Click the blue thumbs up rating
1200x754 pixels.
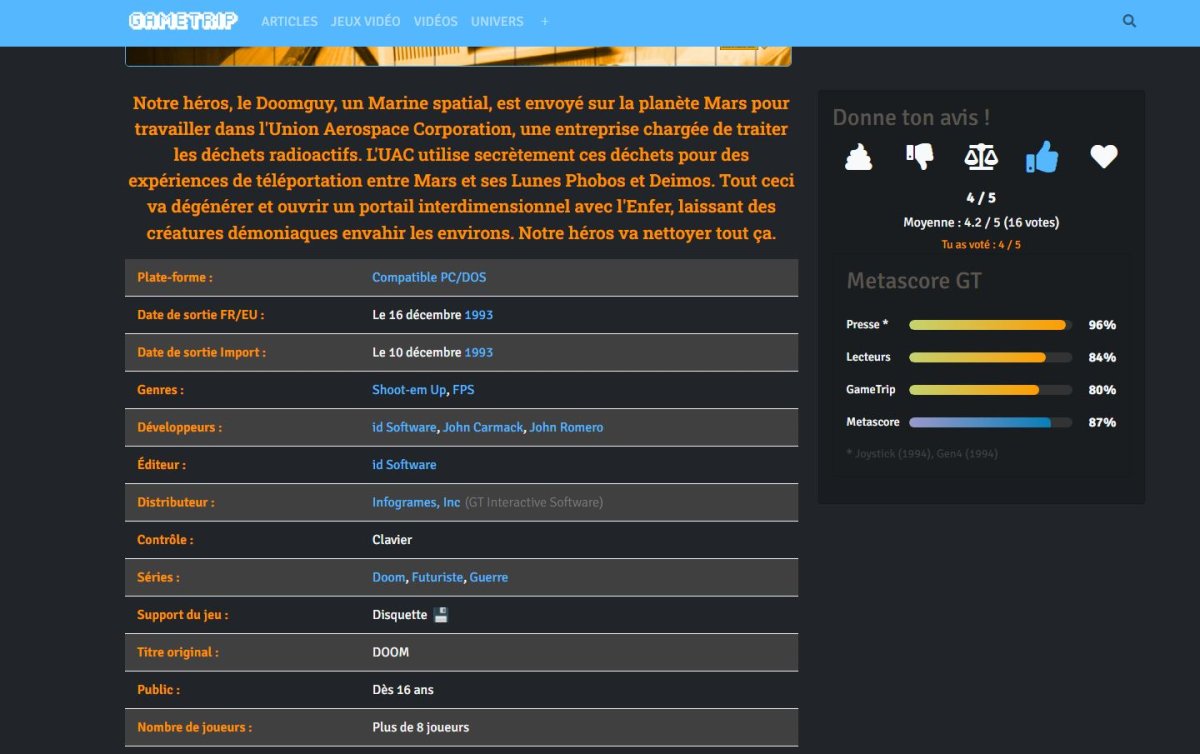[1041, 157]
